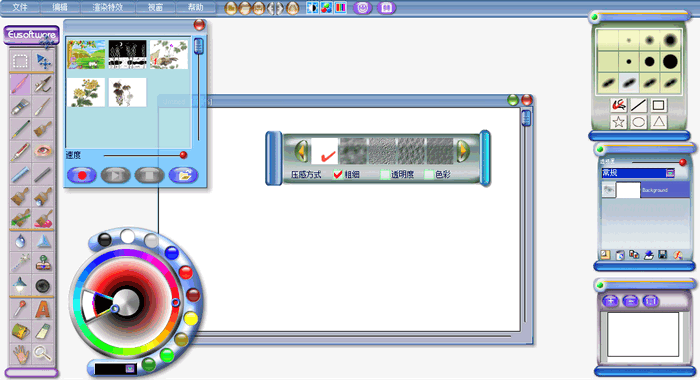Toggle the 粗細 pressure checkbox
This screenshot has height=380, width=700.
[338, 175]
